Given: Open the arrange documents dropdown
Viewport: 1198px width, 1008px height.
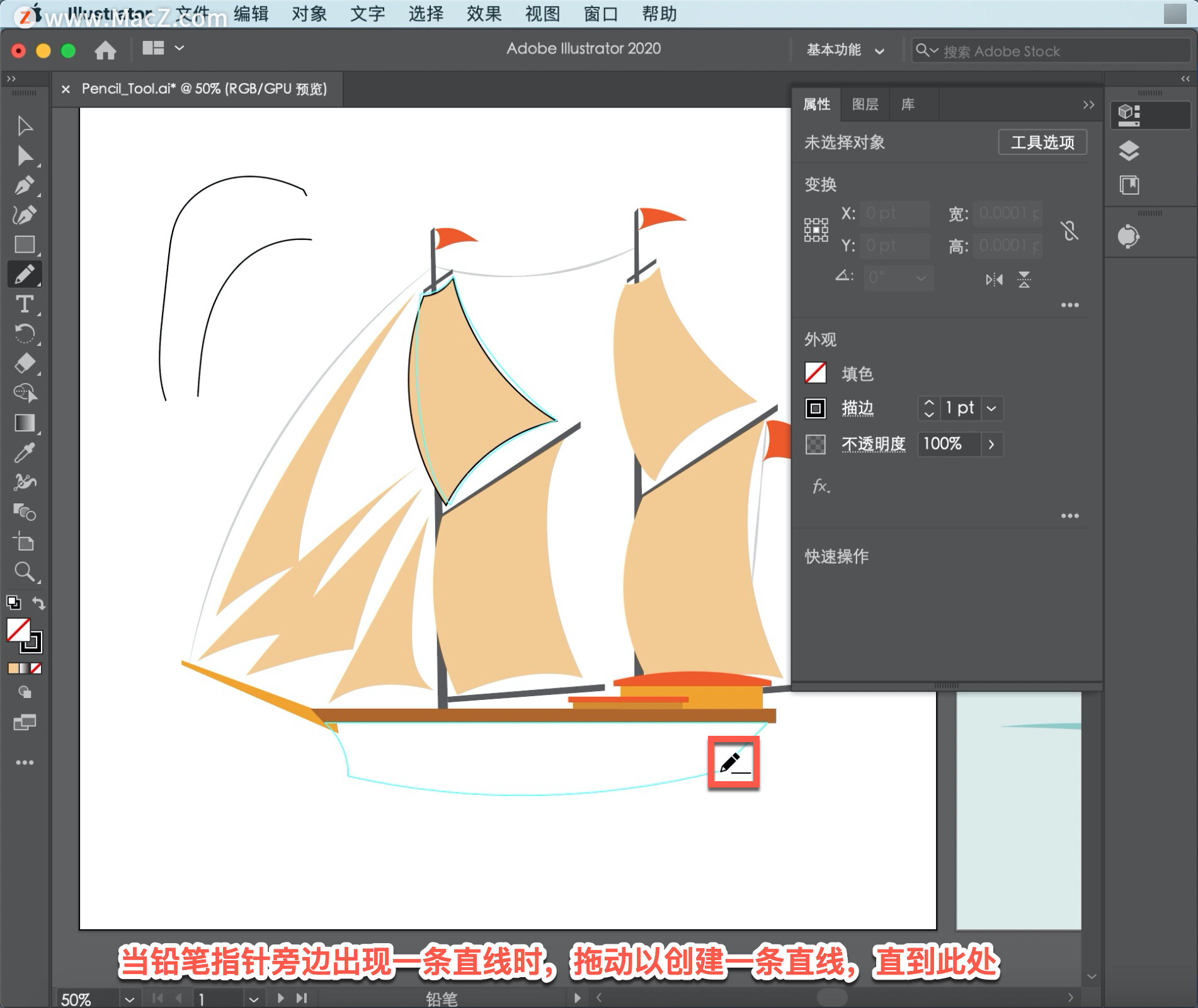Looking at the screenshot, I should pos(163,49).
